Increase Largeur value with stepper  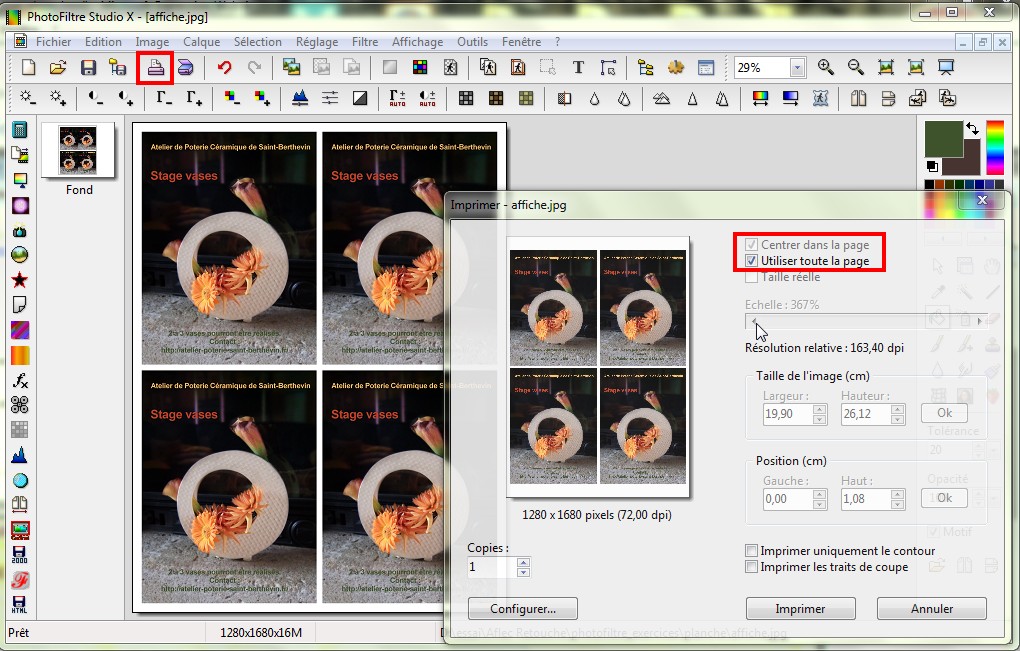pyautogui.click(x=820, y=409)
